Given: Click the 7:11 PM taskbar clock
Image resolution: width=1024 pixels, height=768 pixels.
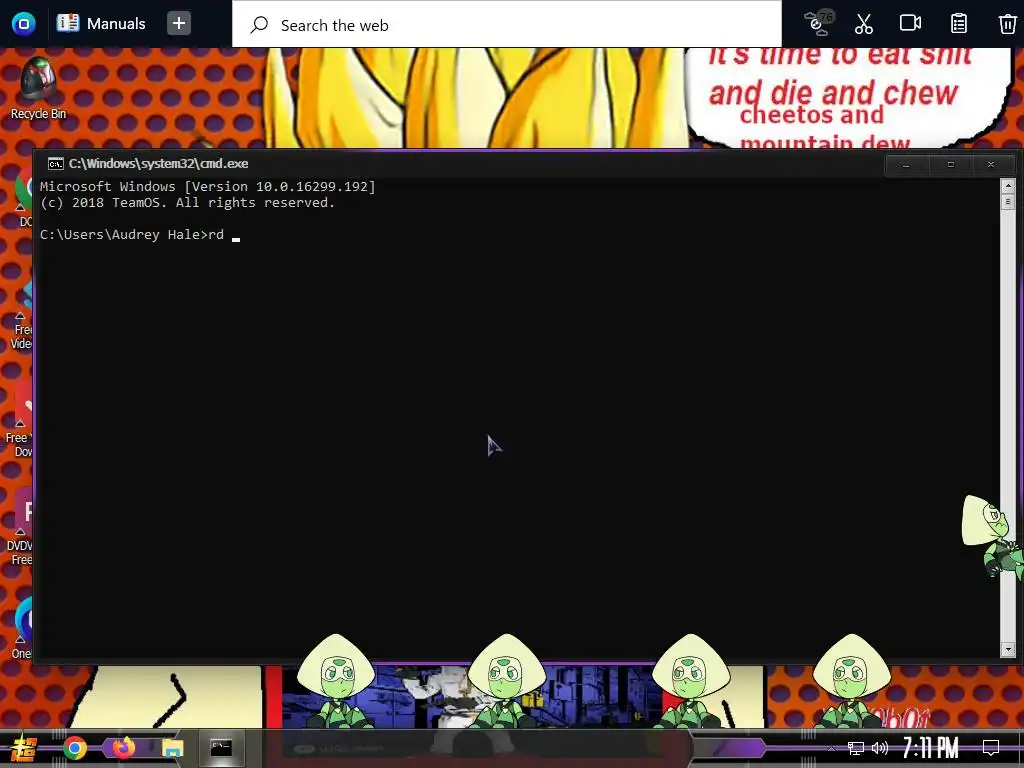Looking at the screenshot, I should click(x=930, y=748).
